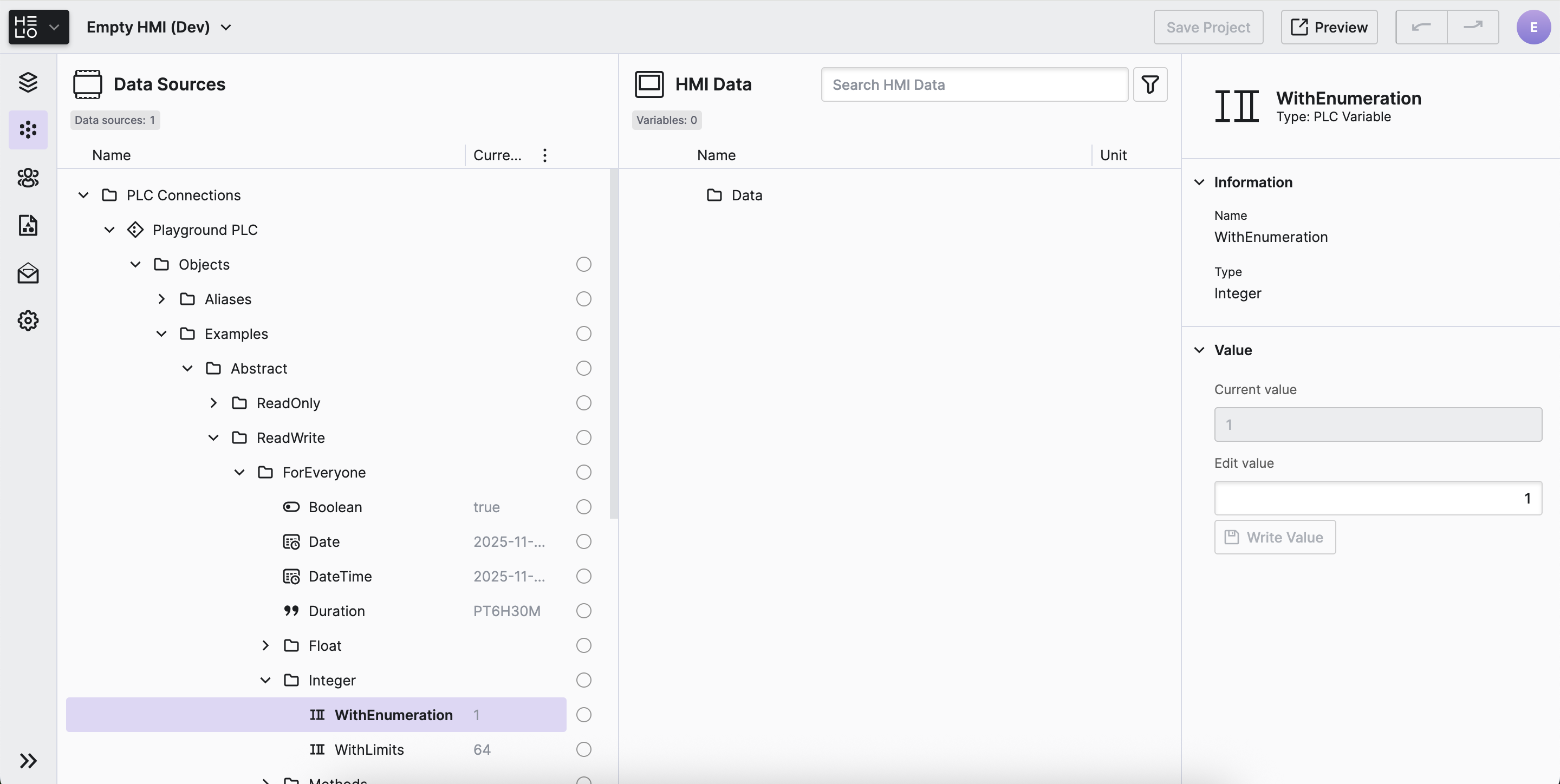Select the WithLimits tree item
This screenshot has width=1560, height=784.
(369, 749)
